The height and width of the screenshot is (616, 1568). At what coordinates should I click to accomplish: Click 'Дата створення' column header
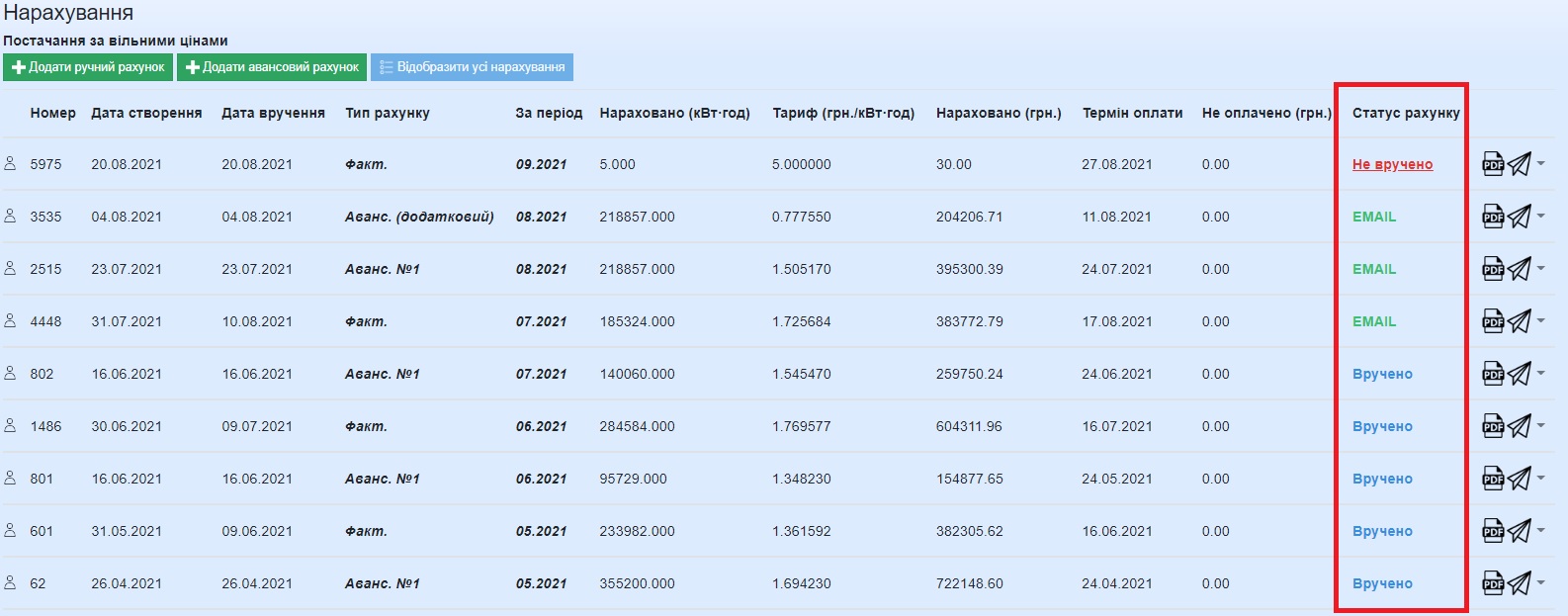point(146,113)
